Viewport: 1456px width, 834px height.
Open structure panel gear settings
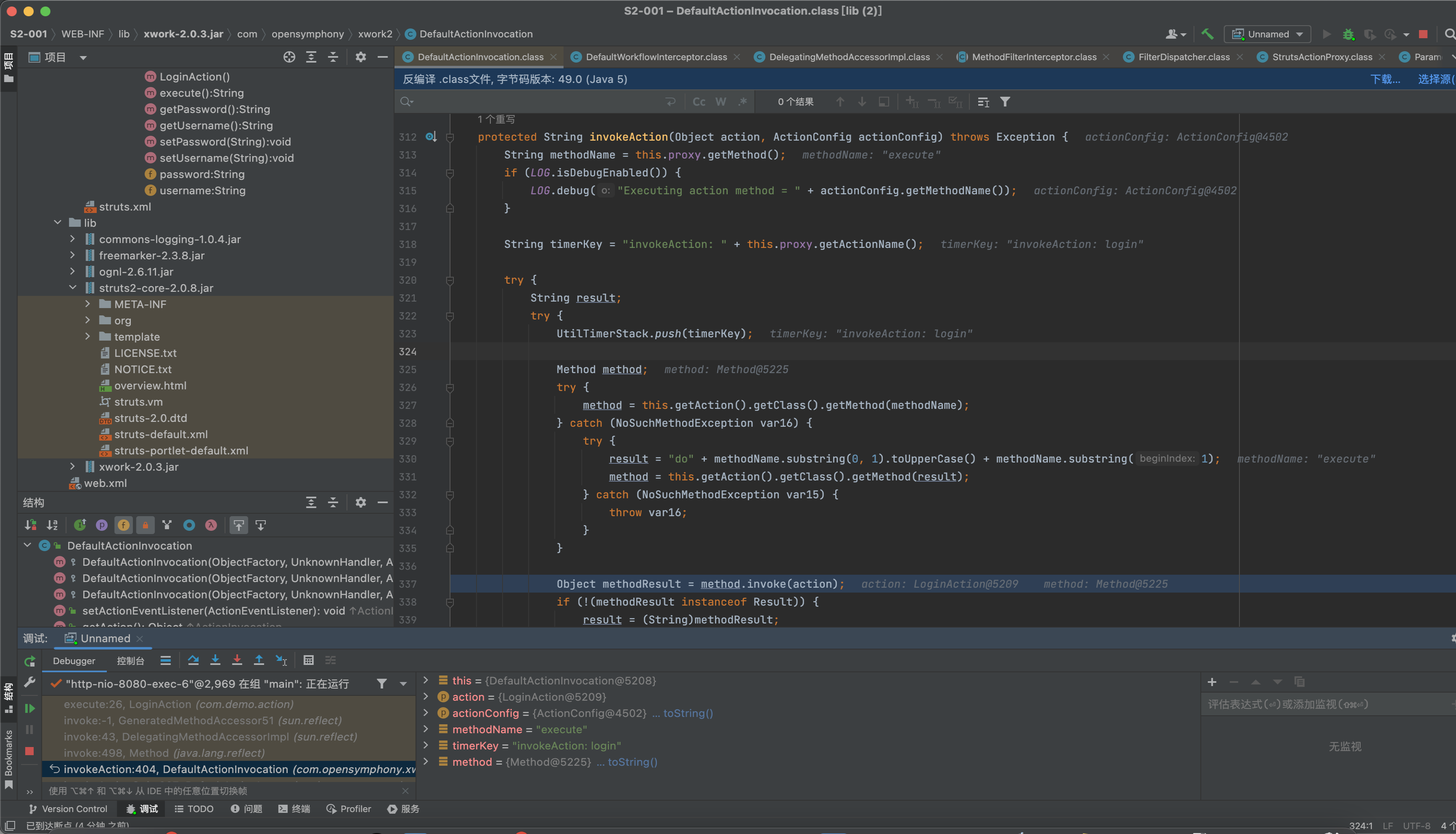[361, 502]
